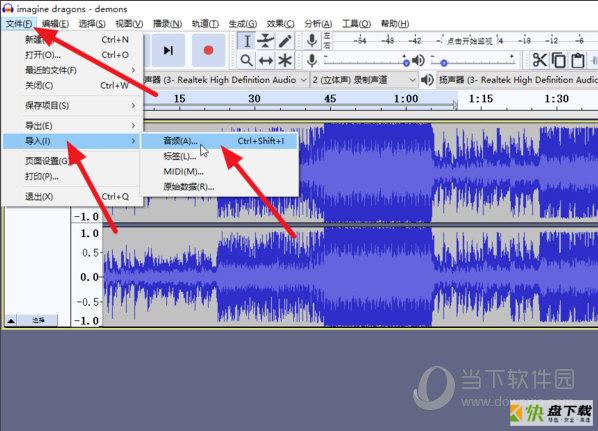Image resolution: width=598 pixels, height=431 pixels.
Task: Open the 工具(O) Tools menu
Action: click(x=356, y=24)
